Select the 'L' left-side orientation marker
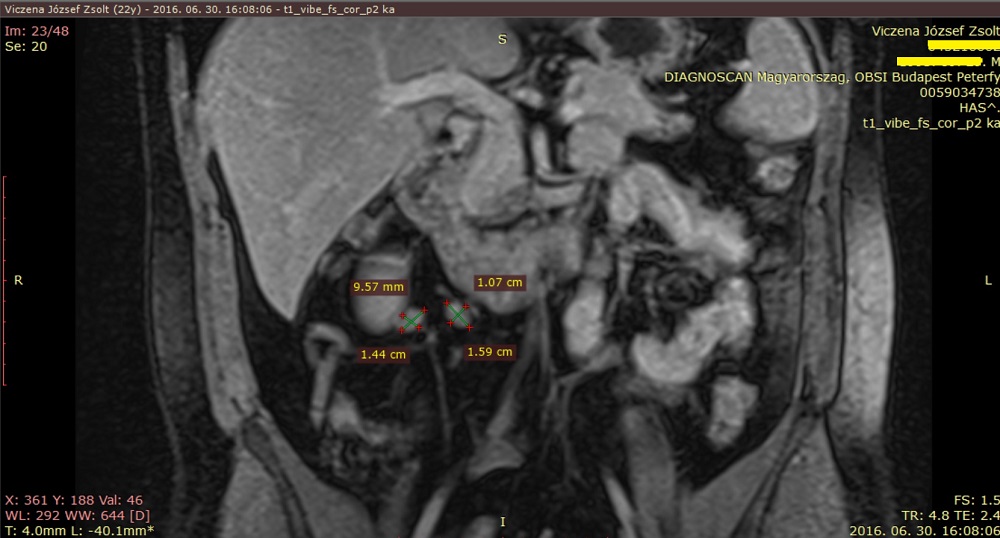This screenshot has height=538, width=1000. pyautogui.click(x=988, y=281)
